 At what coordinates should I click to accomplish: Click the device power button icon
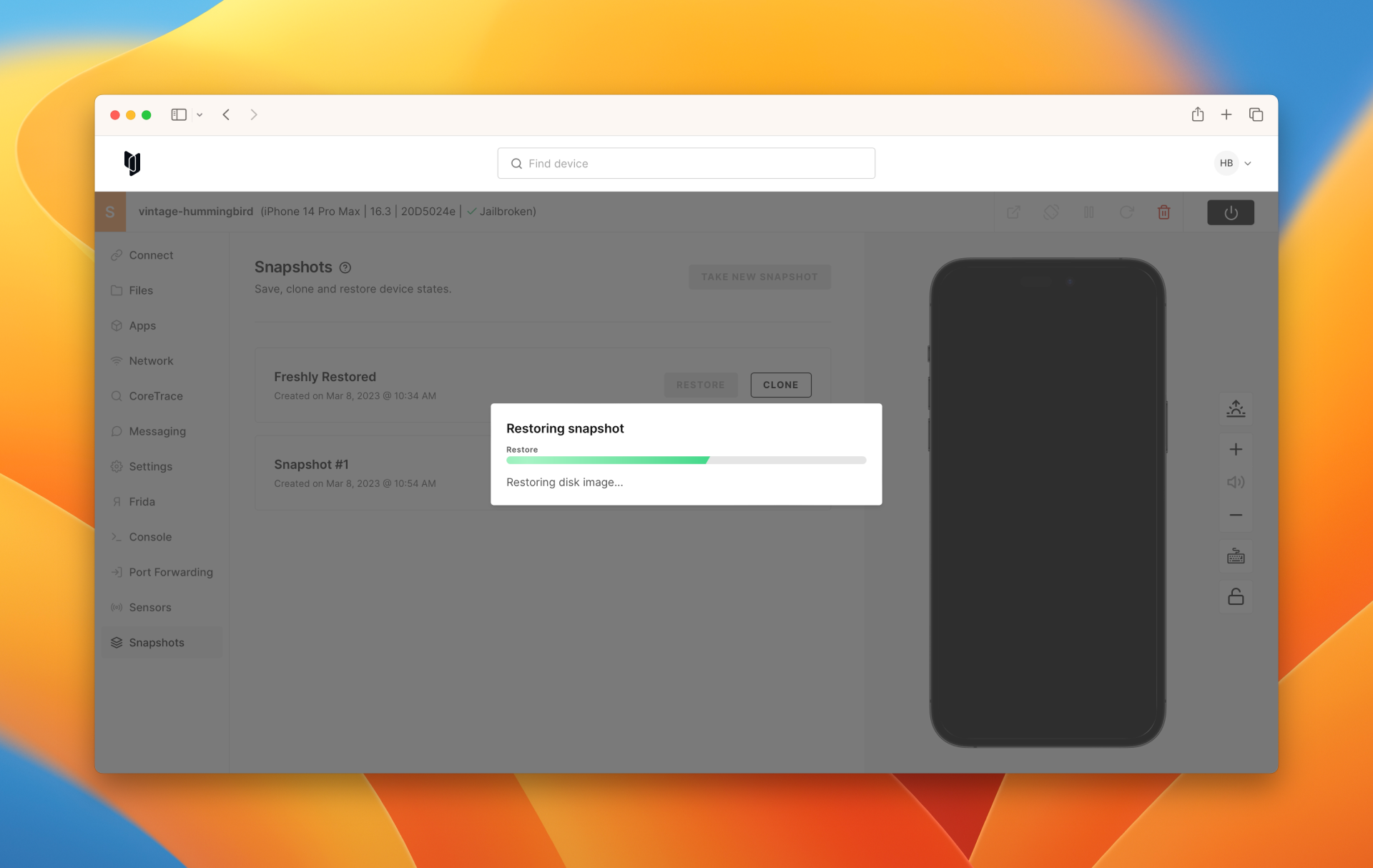point(1231,211)
